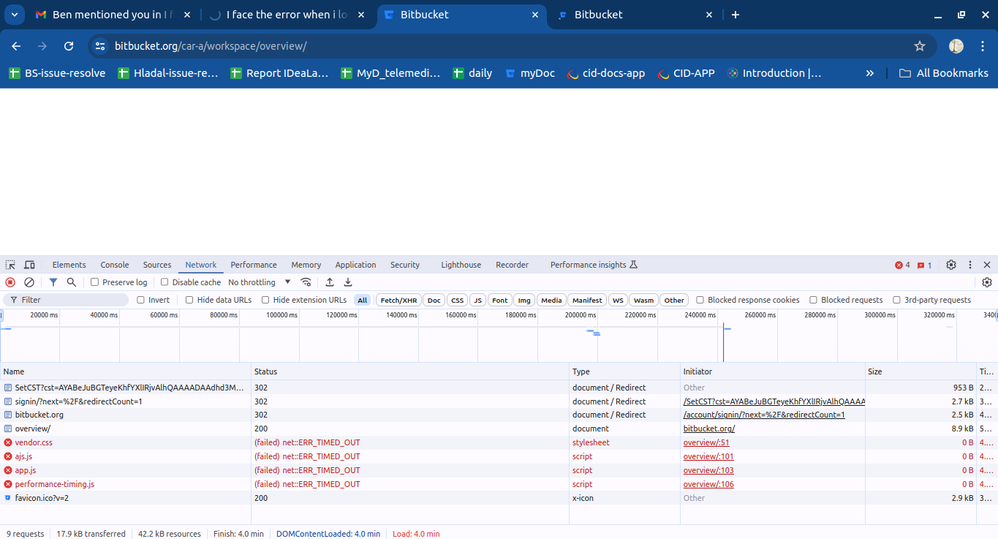Open initiator link overview/:103
The image size is (998, 539).
[708, 470]
